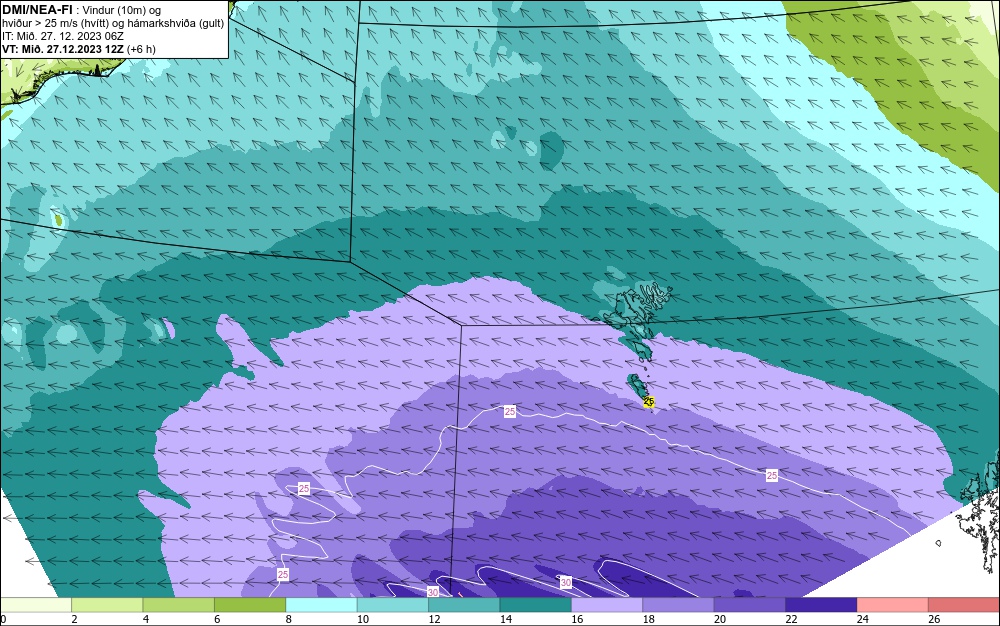1000x626 pixels.
Task: Click the 'IT: Mið. 27. 12. 2023 06Z' line
Action: pos(63,36)
